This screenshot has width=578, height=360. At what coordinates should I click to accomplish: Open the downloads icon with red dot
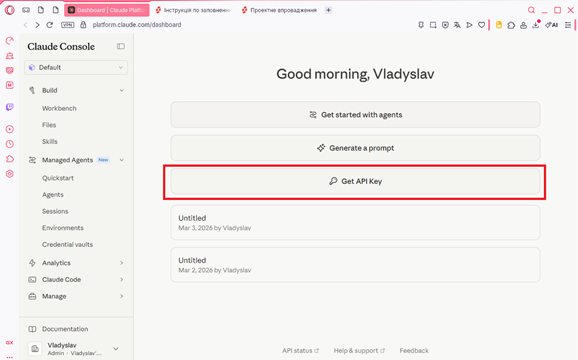pyautogui.click(x=536, y=25)
